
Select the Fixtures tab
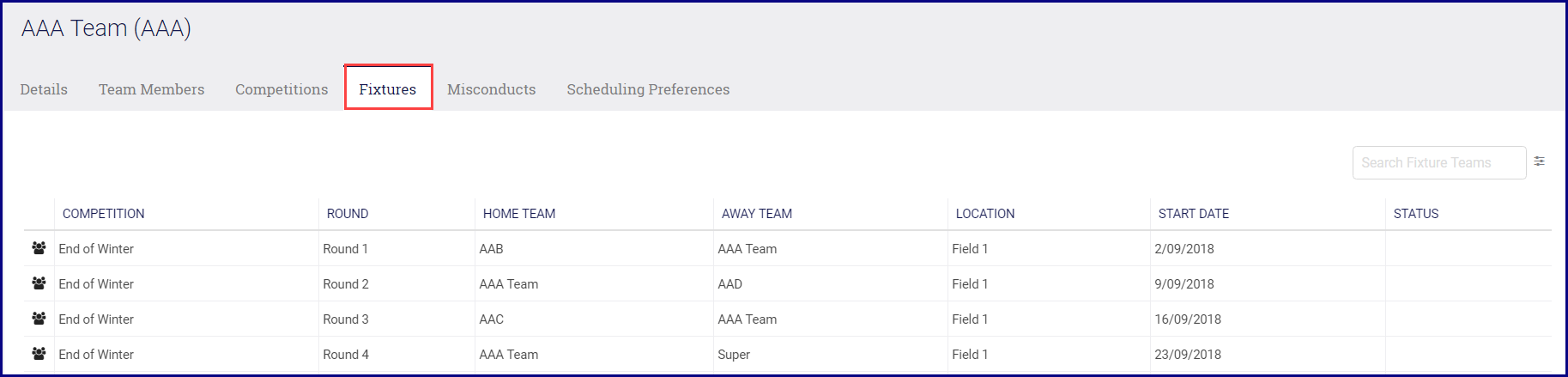pos(388,89)
